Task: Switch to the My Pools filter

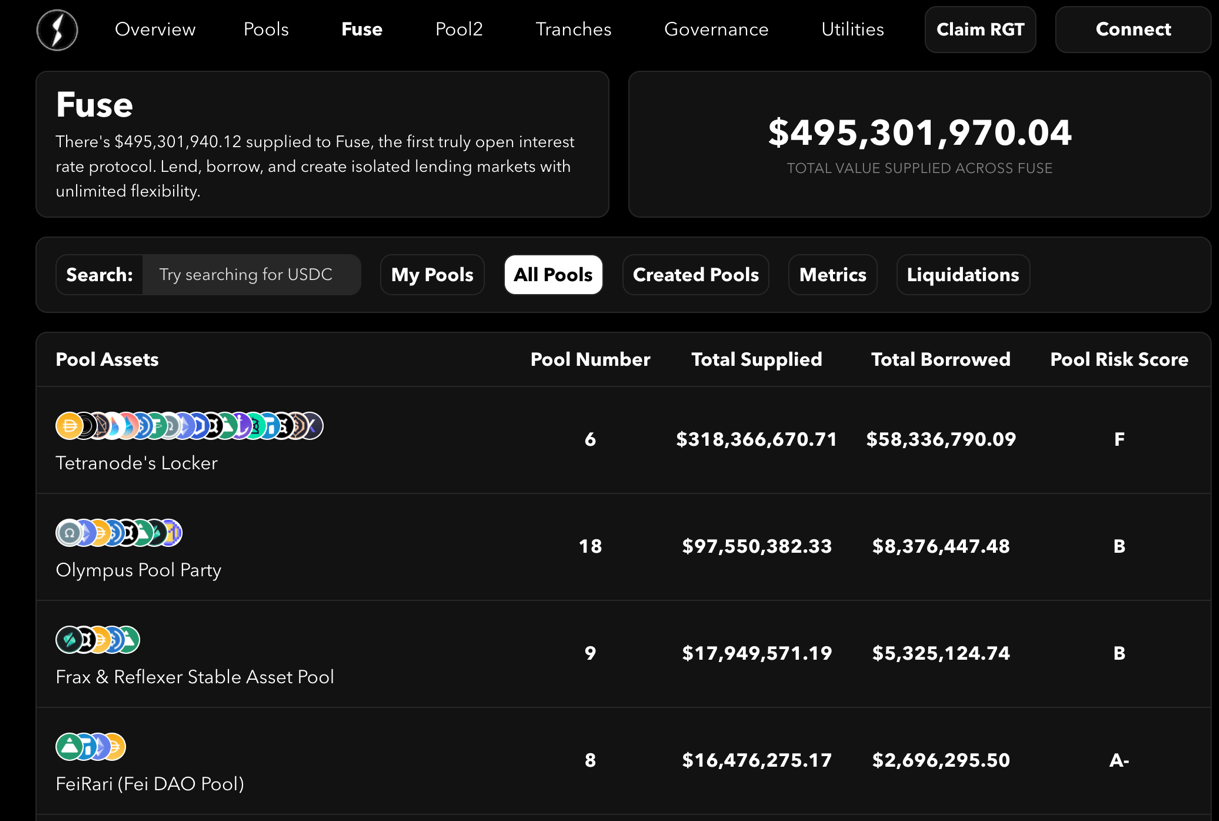Action: click(x=432, y=275)
